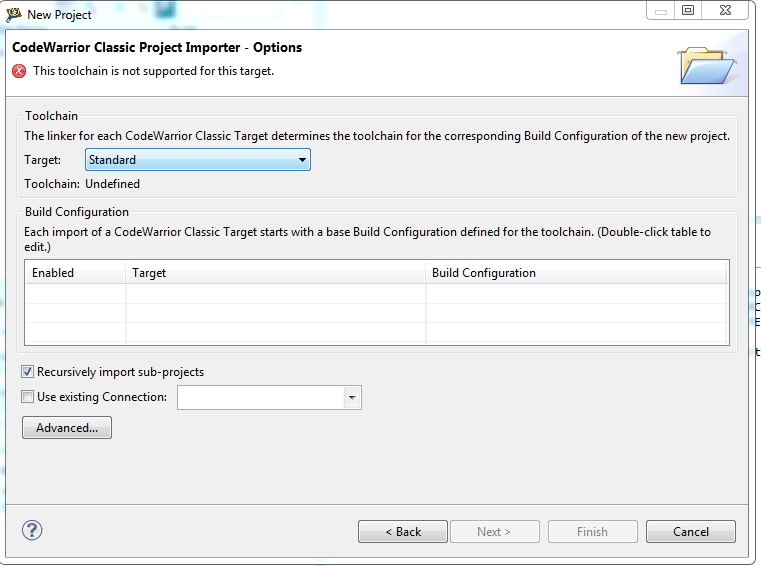761x566 pixels.
Task: Maximize the New Project dialog window
Action: coord(687,10)
